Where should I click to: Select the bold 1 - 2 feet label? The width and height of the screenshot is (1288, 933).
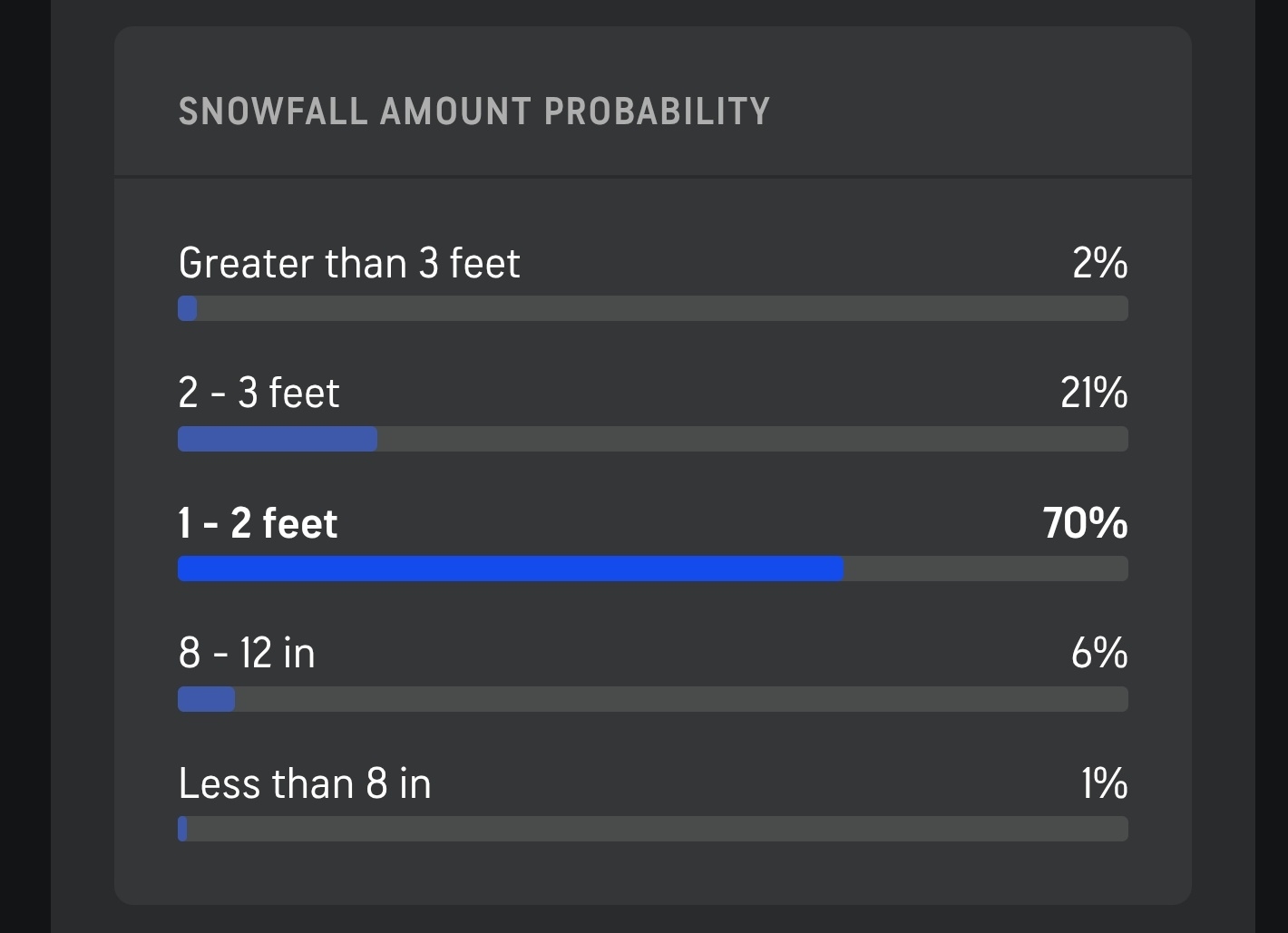[x=258, y=524]
